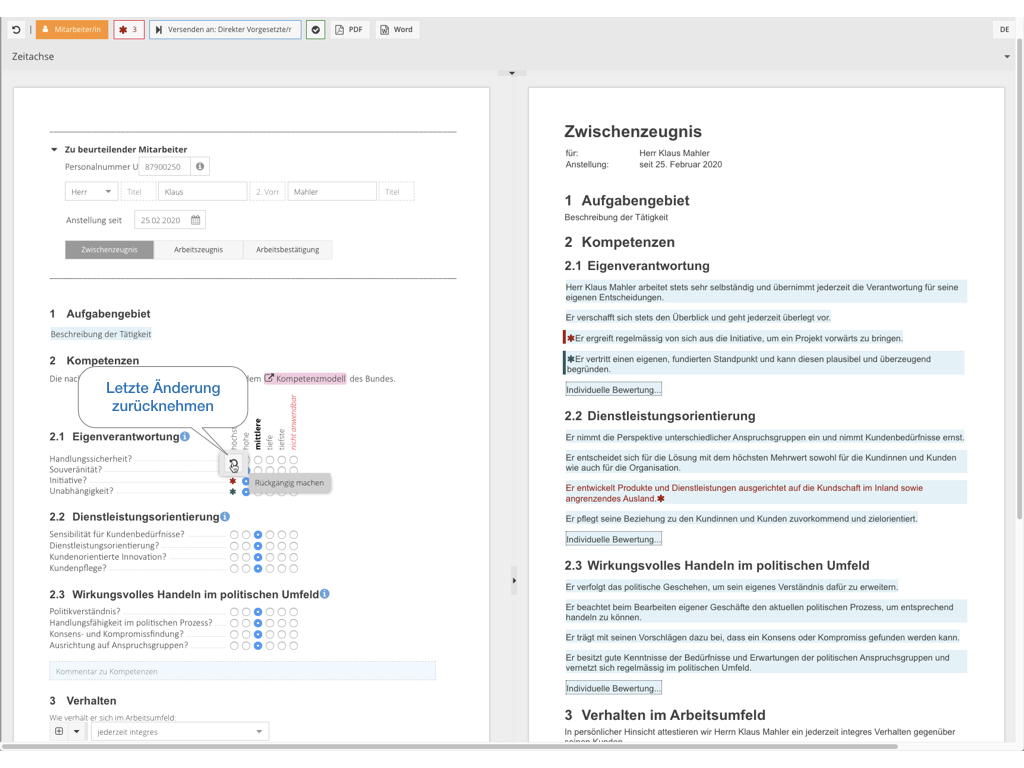Click the Personalnummer field showing 87900250
This screenshot has width=1024, height=768.
click(x=165, y=167)
